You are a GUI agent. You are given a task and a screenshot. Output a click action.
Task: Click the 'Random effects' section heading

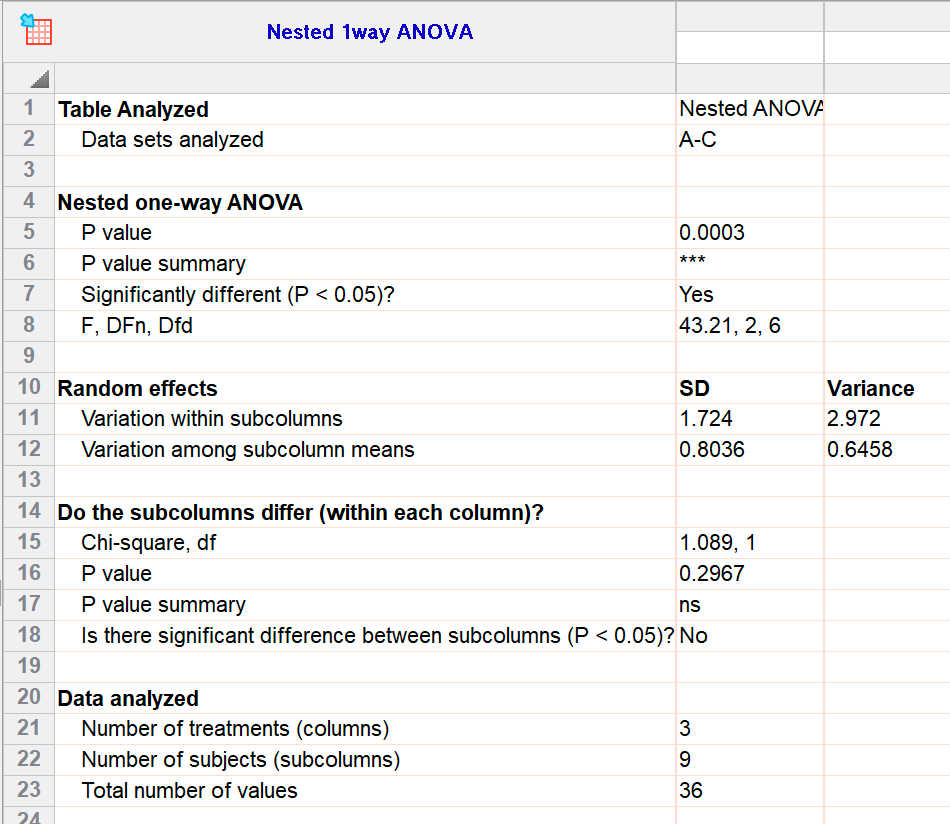pyautogui.click(x=137, y=389)
